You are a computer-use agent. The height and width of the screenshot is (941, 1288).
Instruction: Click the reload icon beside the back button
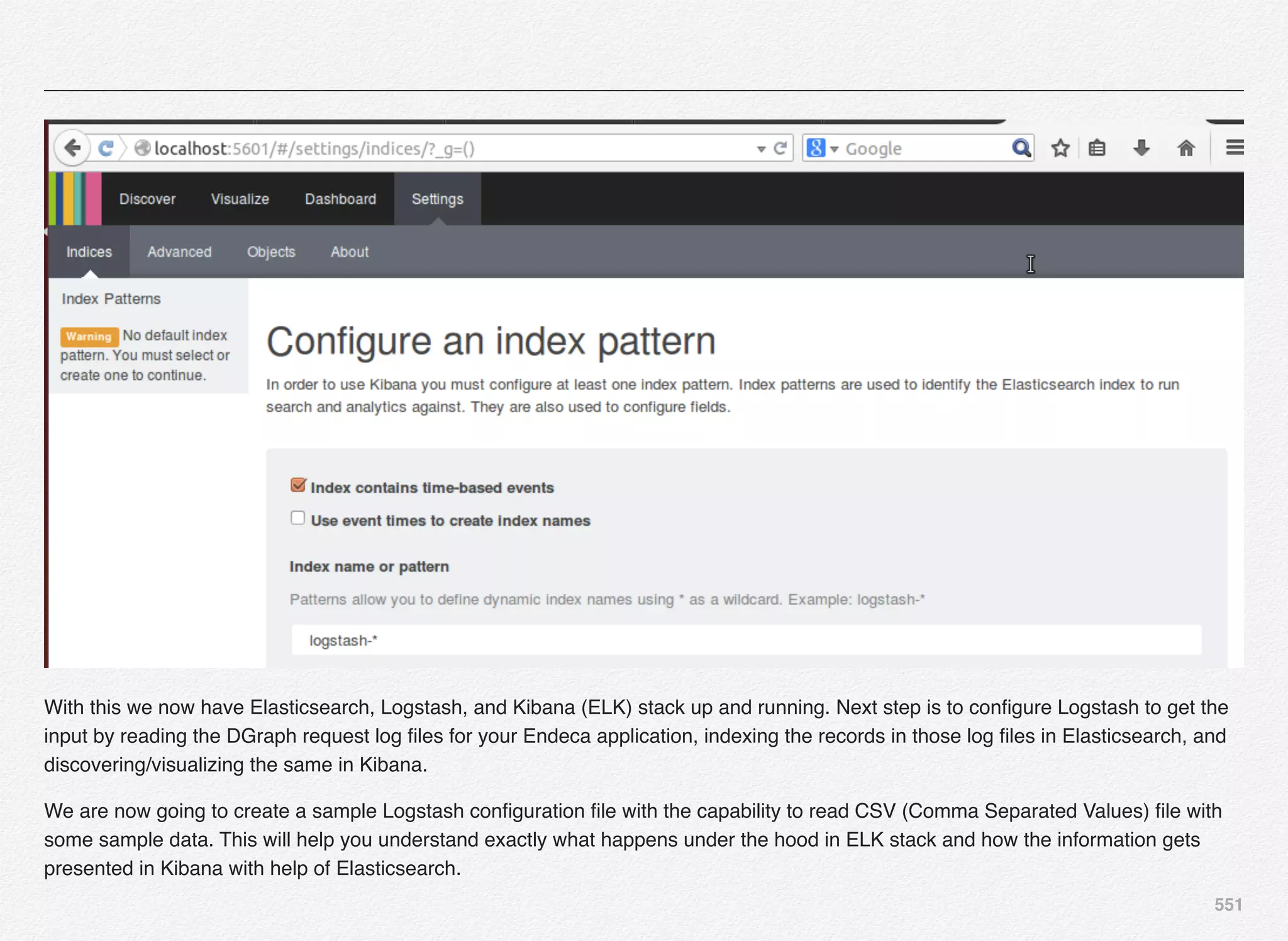106,148
